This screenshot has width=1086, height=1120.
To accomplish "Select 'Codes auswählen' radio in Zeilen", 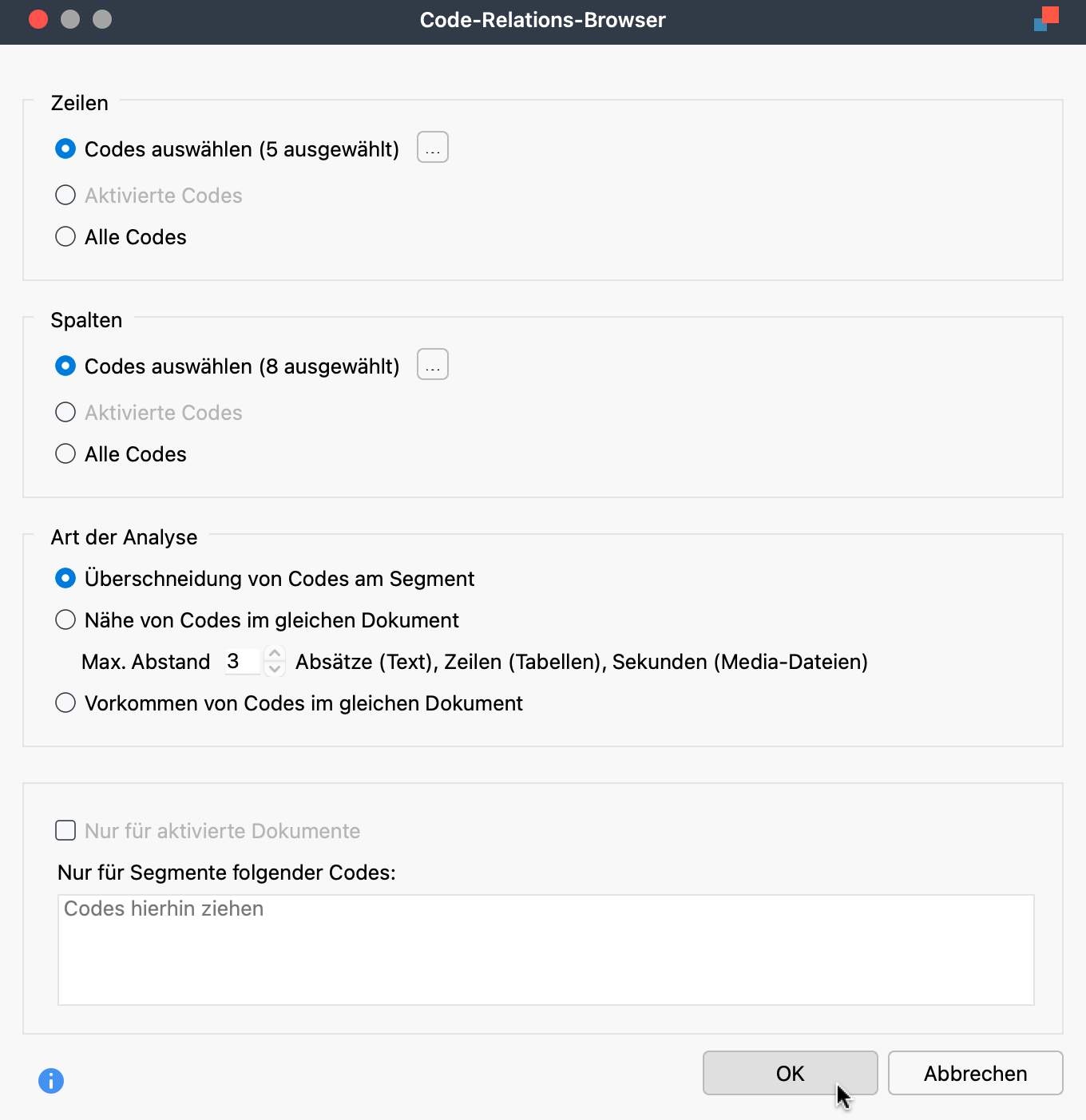I will pos(65,149).
